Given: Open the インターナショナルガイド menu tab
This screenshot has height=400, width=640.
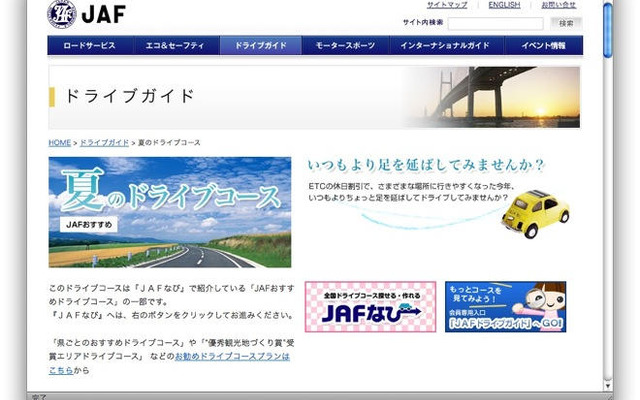Looking at the screenshot, I should tap(446, 45).
